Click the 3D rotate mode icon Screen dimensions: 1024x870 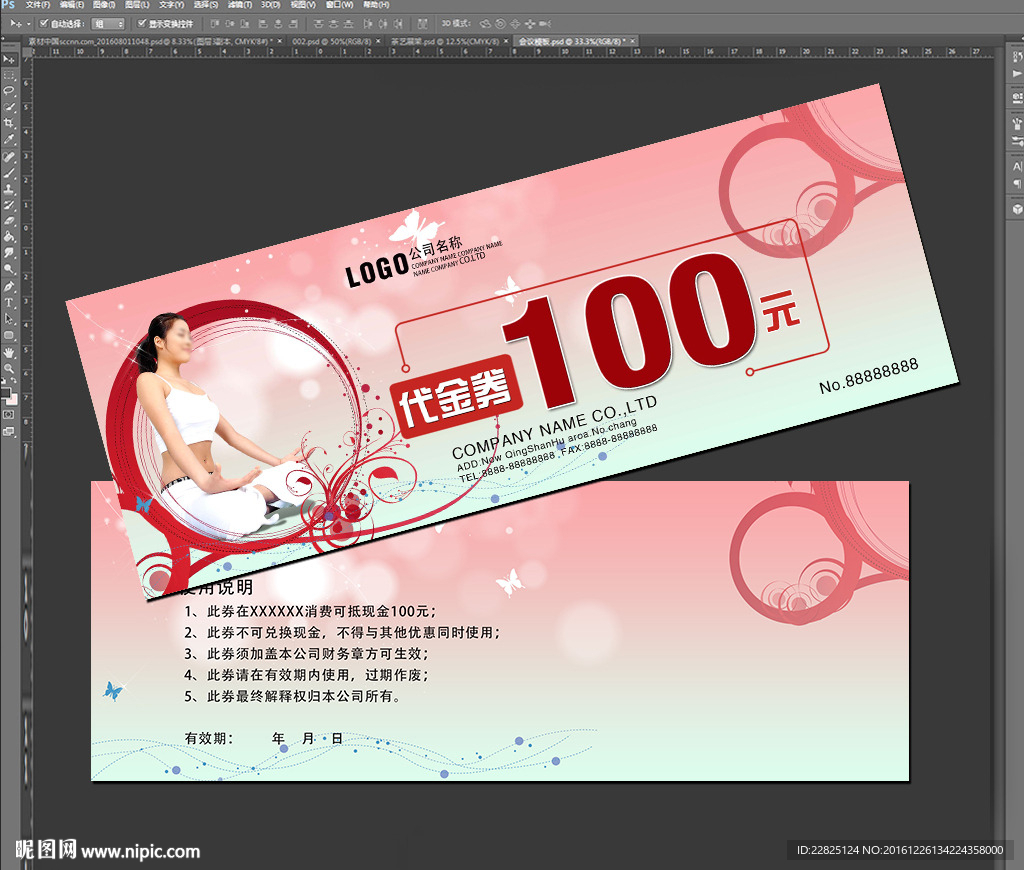pyautogui.click(x=486, y=24)
